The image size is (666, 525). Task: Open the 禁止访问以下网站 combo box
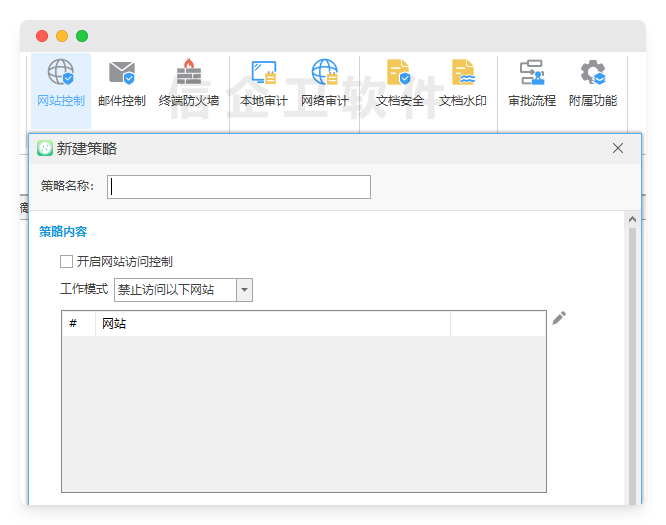(x=175, y=290)
